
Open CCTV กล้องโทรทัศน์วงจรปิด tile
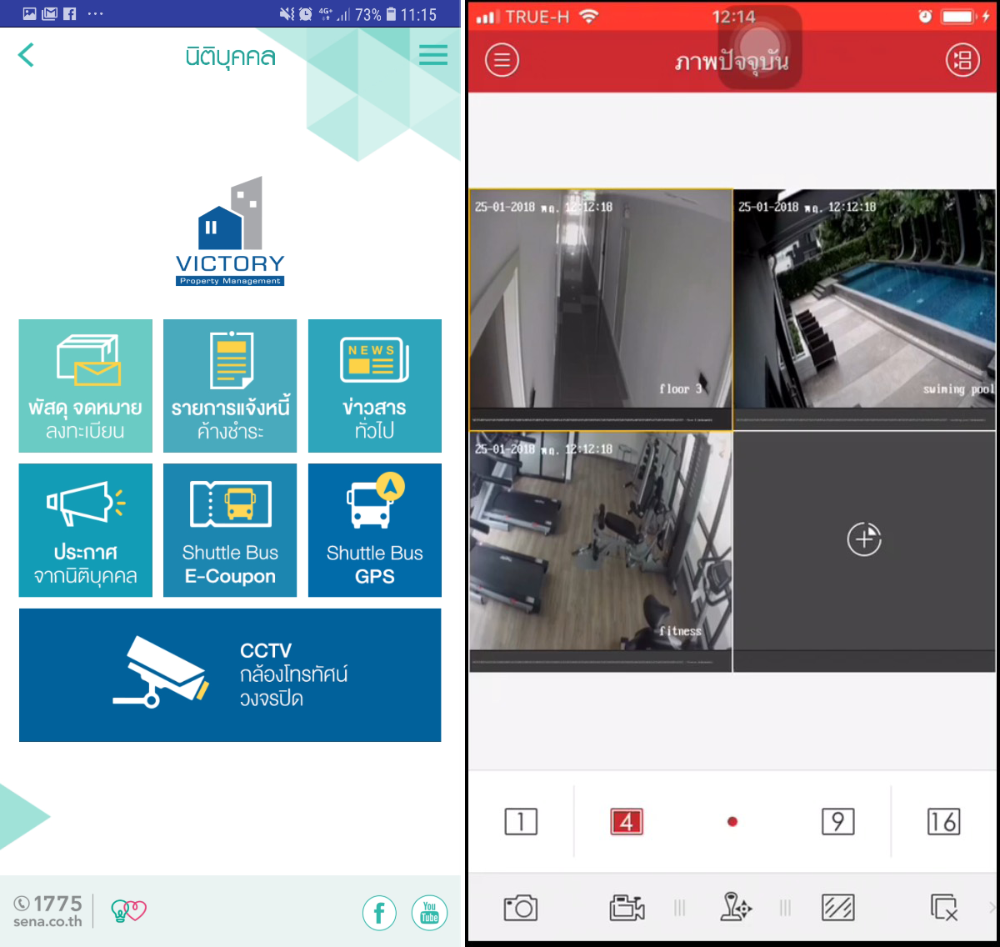coord(230,675)
